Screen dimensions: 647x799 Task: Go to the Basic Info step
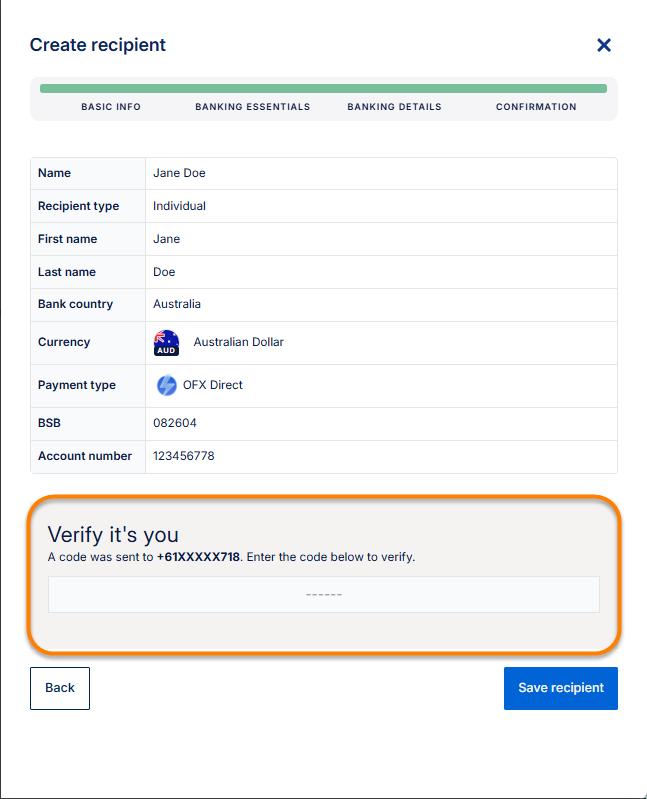pyautogui.click(x=111, y=107)
